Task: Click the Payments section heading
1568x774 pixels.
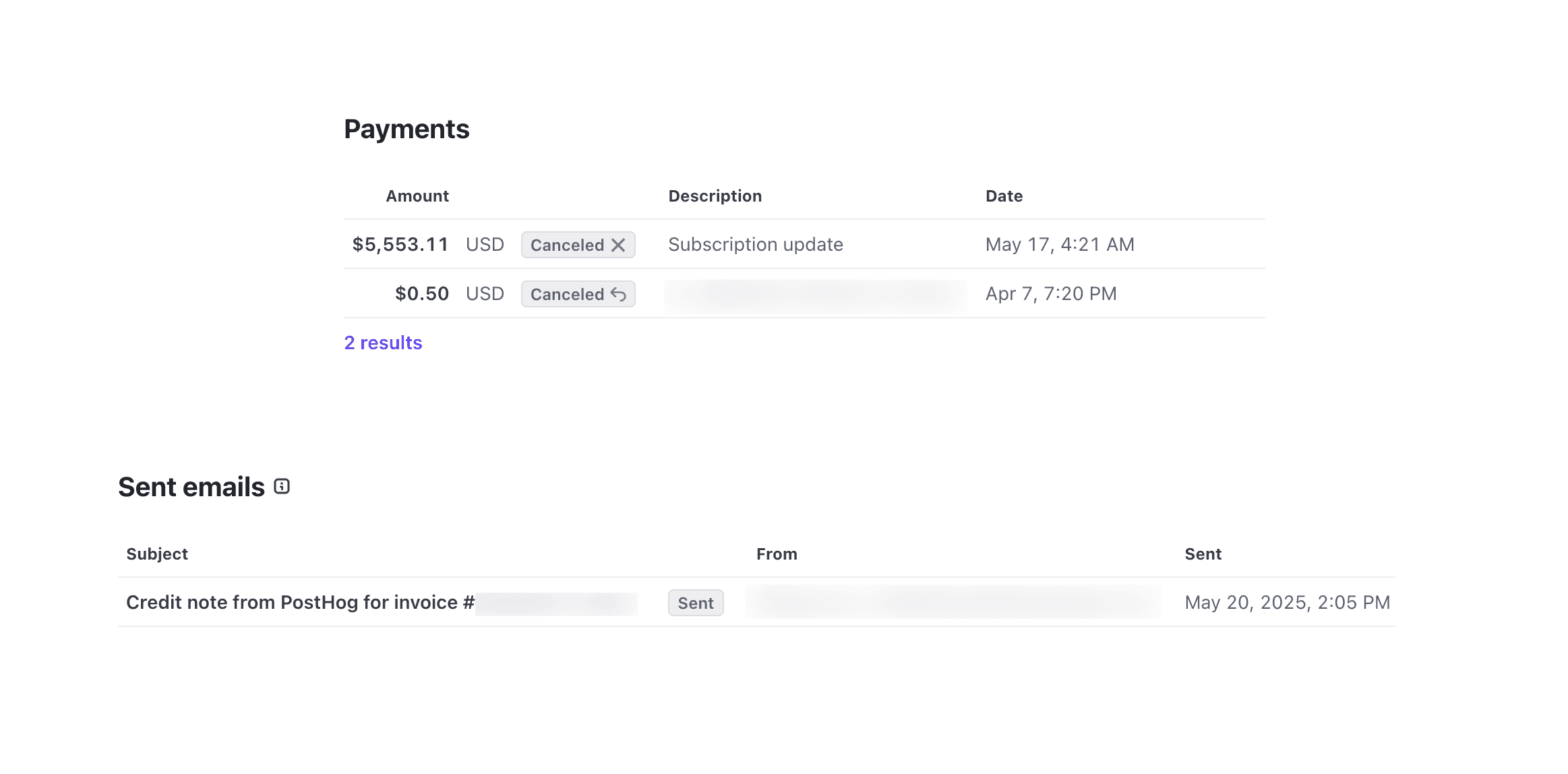Action: point(407,129)
